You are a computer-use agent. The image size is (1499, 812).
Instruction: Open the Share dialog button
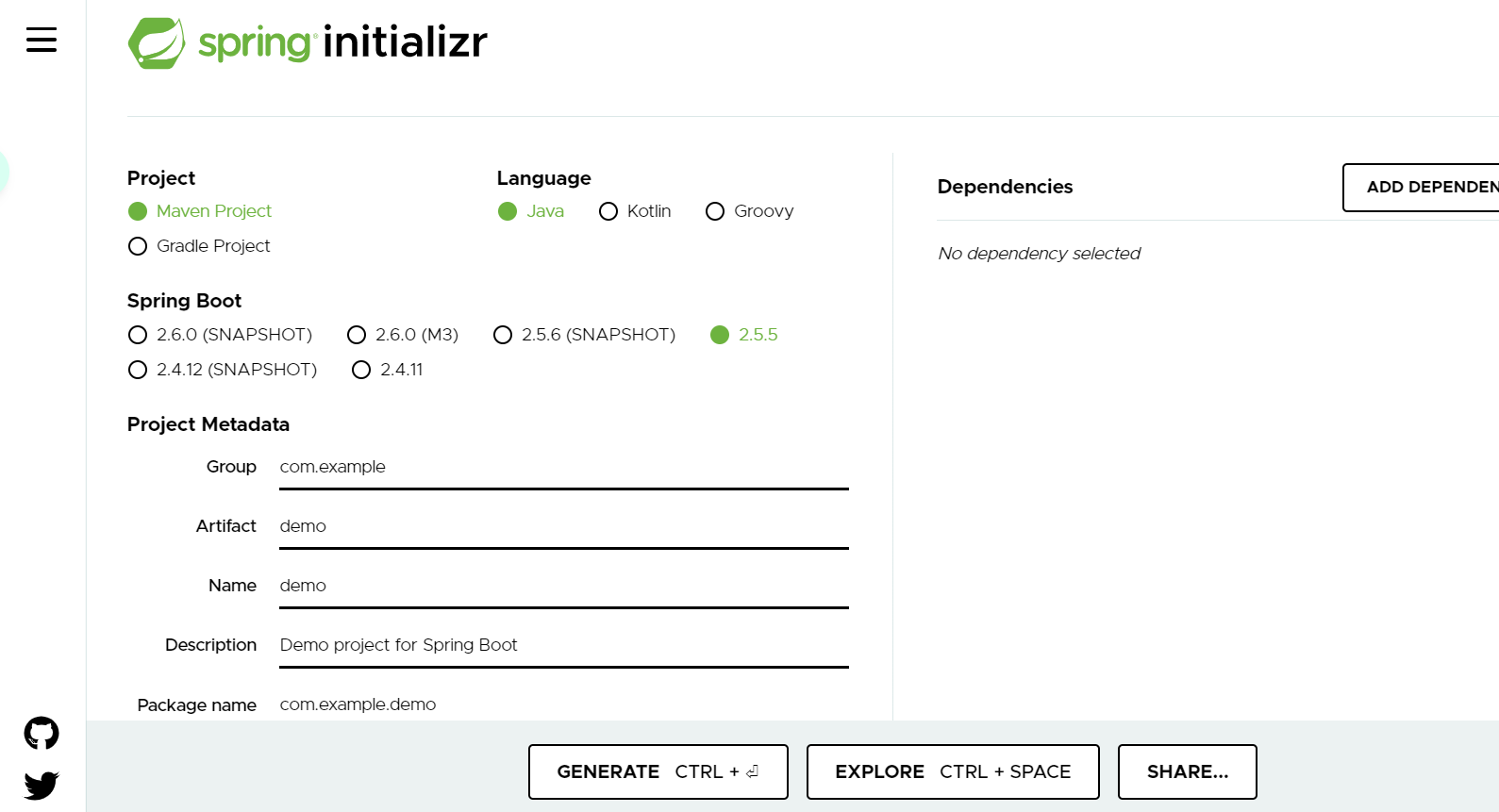(x=1187, y=771)
